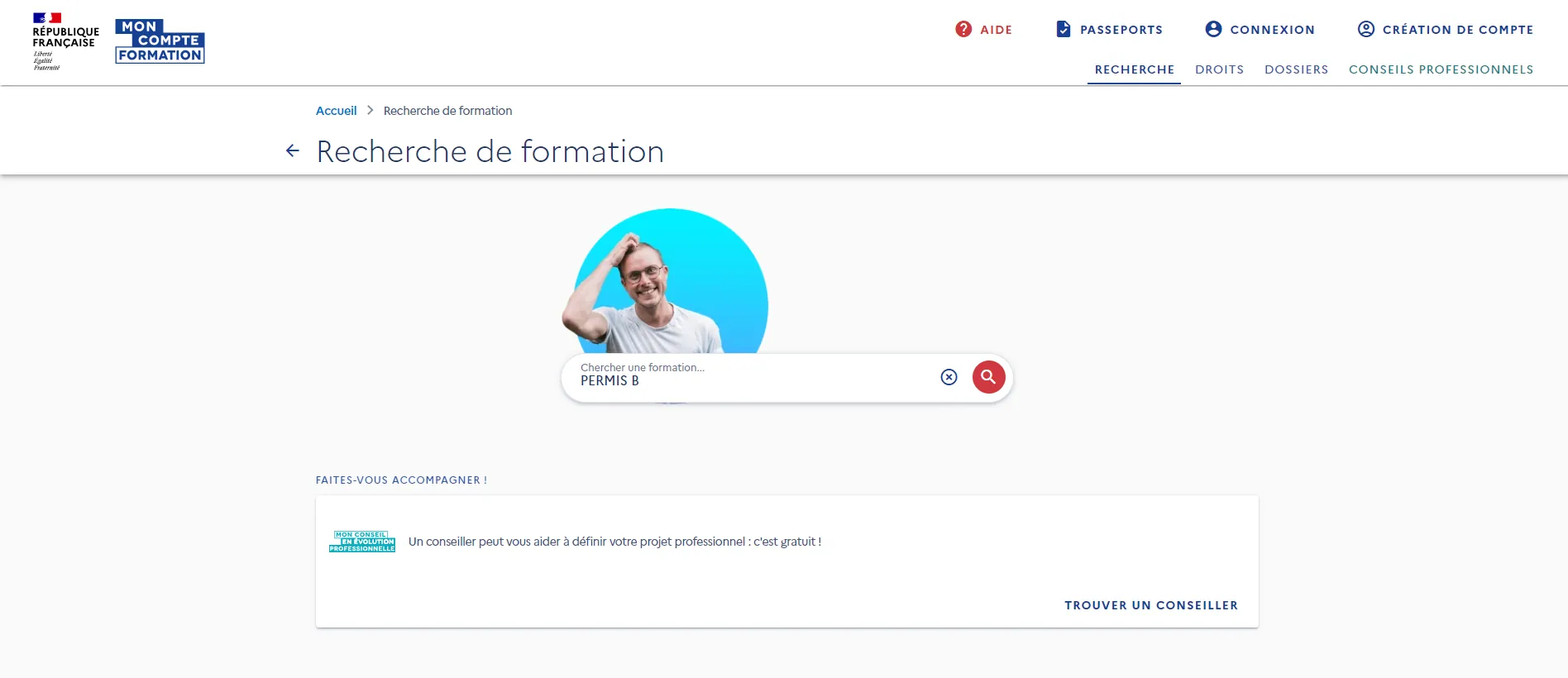Click Trouver un conseiller button
The image size is (1568, 678).
coord(1151,605)
